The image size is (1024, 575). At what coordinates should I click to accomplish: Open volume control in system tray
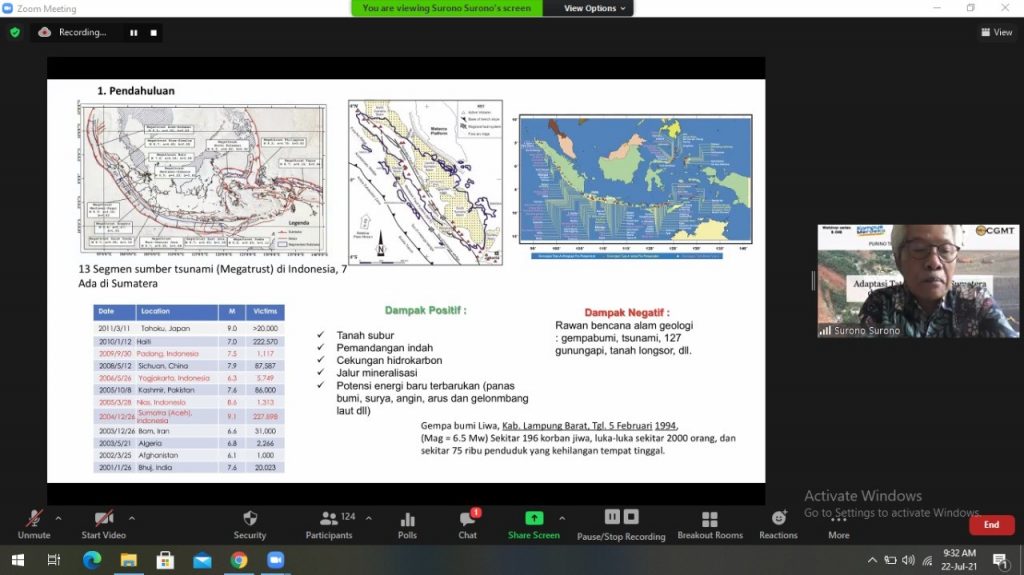point(908,560)
